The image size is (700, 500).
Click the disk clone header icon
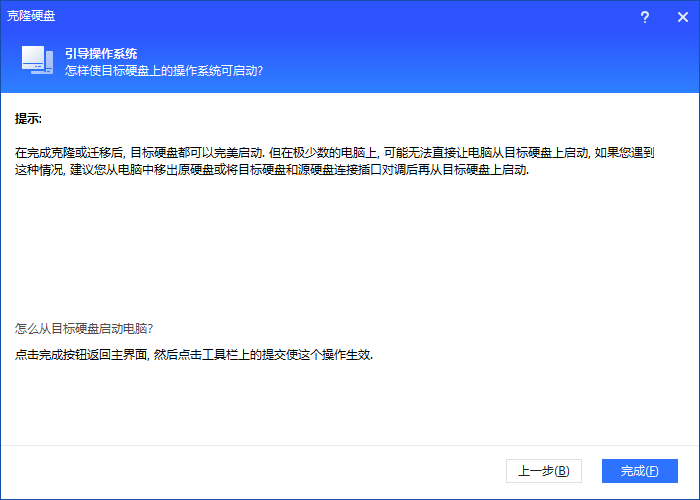pos(38,60)
